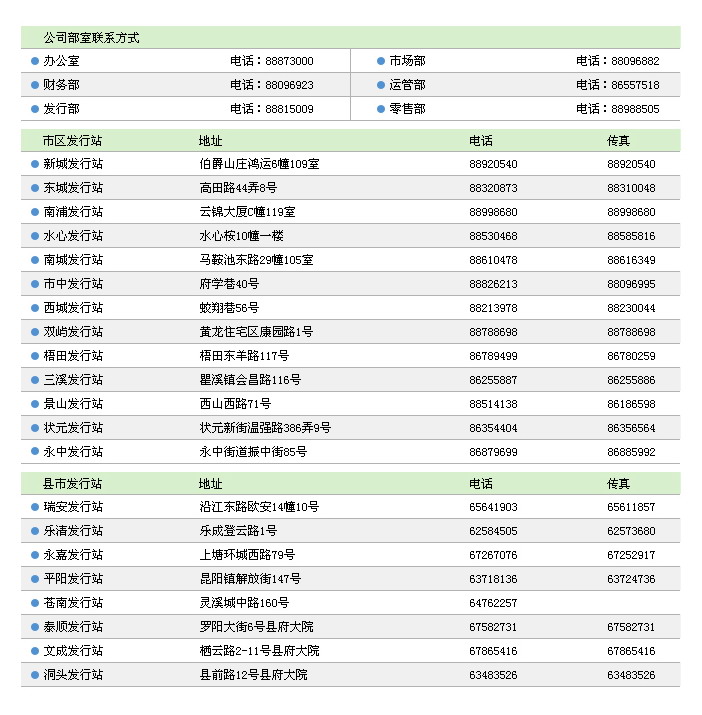Image resolution: width=702 pixels, height=715 pixels.
Task: Click the address 伯爵山庄鸿运6幢109室
Action: pos(259,164)
